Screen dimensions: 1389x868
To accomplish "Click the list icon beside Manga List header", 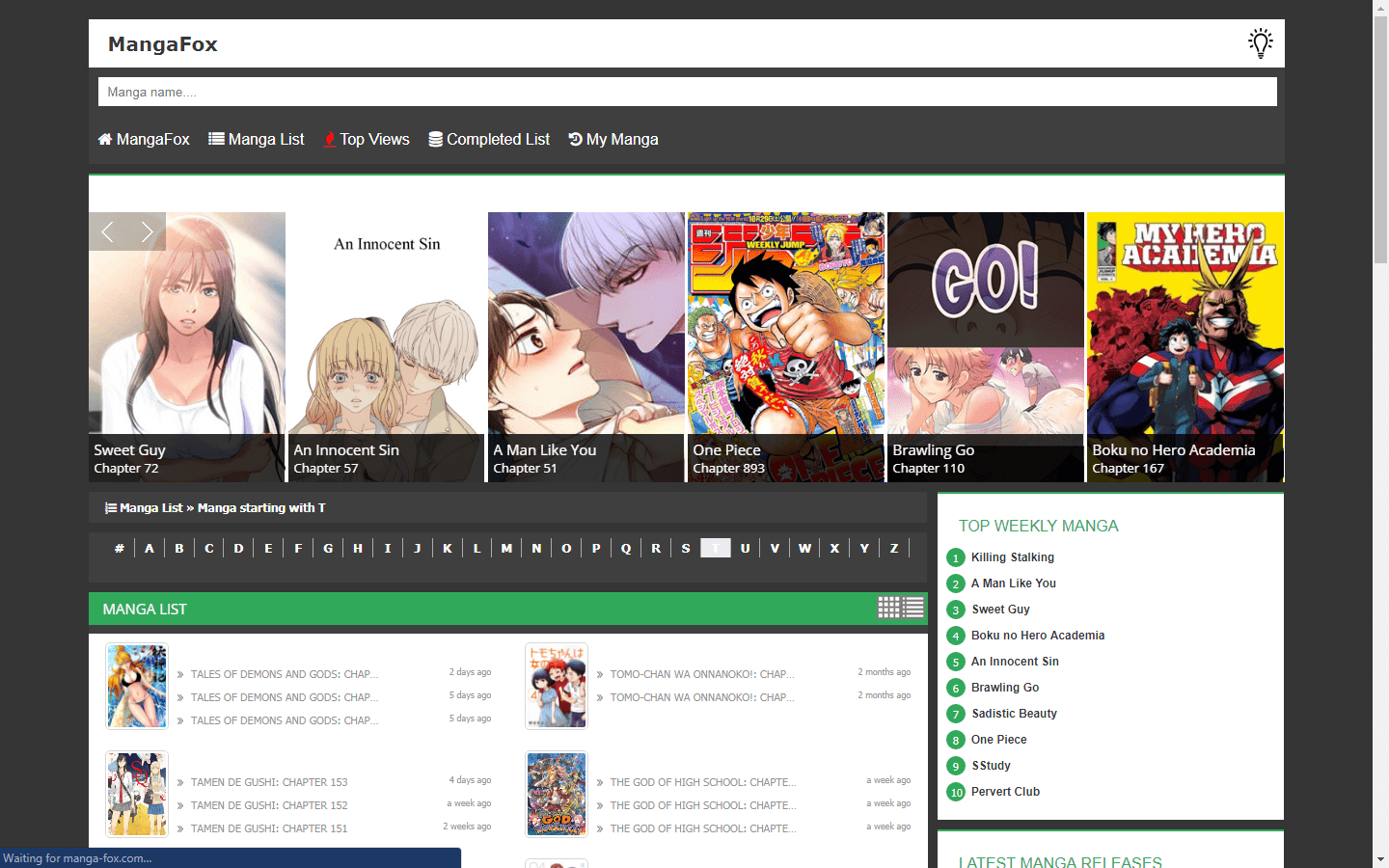I will point(109,507).
